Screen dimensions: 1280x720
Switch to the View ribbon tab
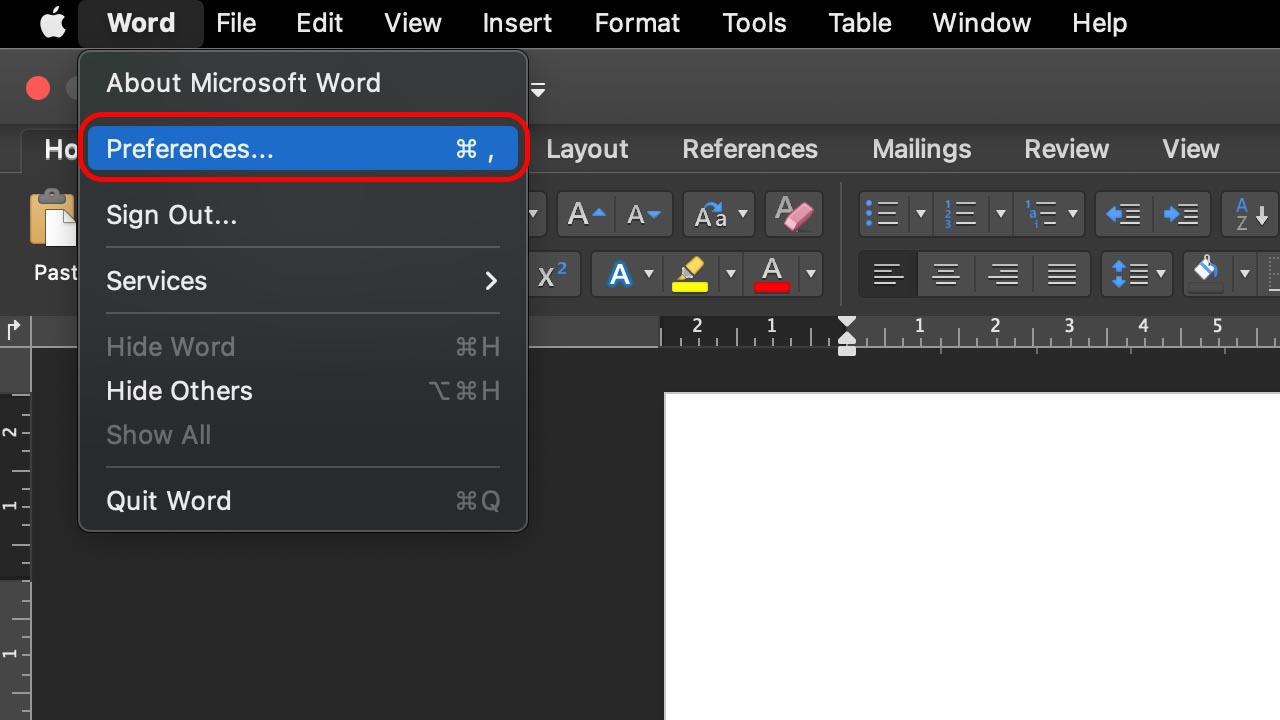[x=1191, y=149]
